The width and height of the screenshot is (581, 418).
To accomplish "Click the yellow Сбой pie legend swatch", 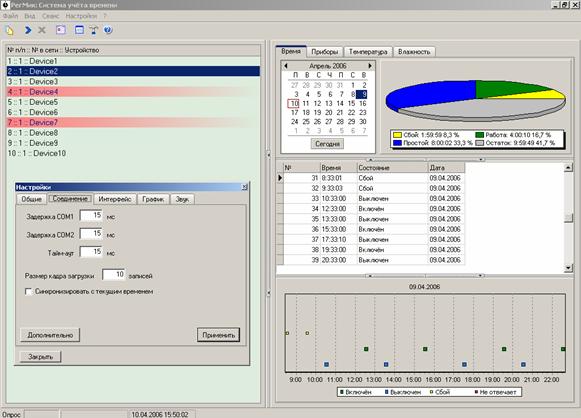I will point(397,135).
